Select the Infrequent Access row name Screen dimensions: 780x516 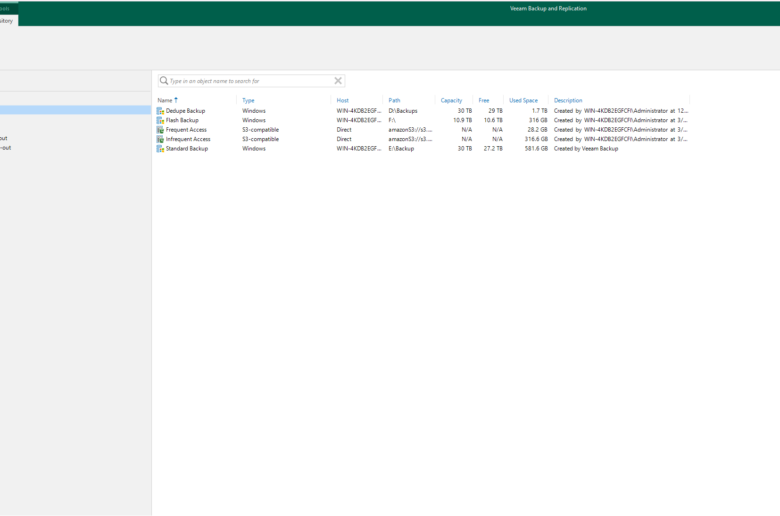(188, 139)
